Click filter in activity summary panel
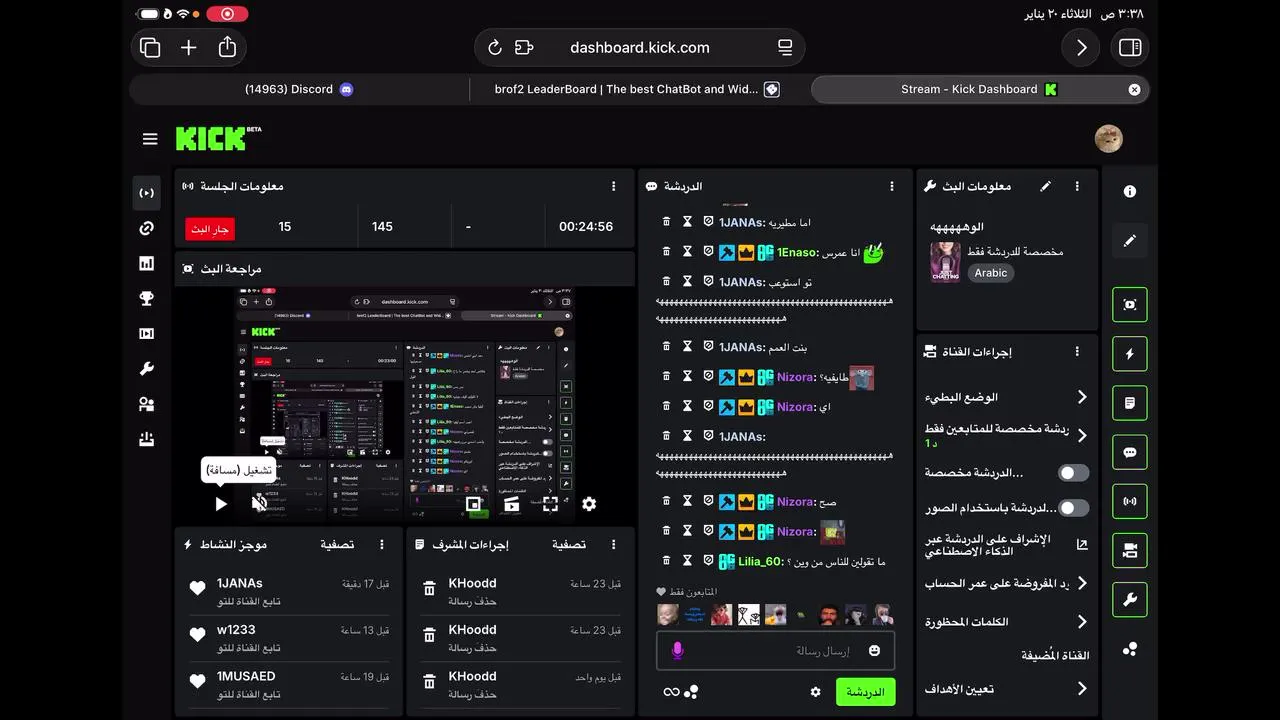This screenshot has height=720, width=1280. (x=337, y=545)
